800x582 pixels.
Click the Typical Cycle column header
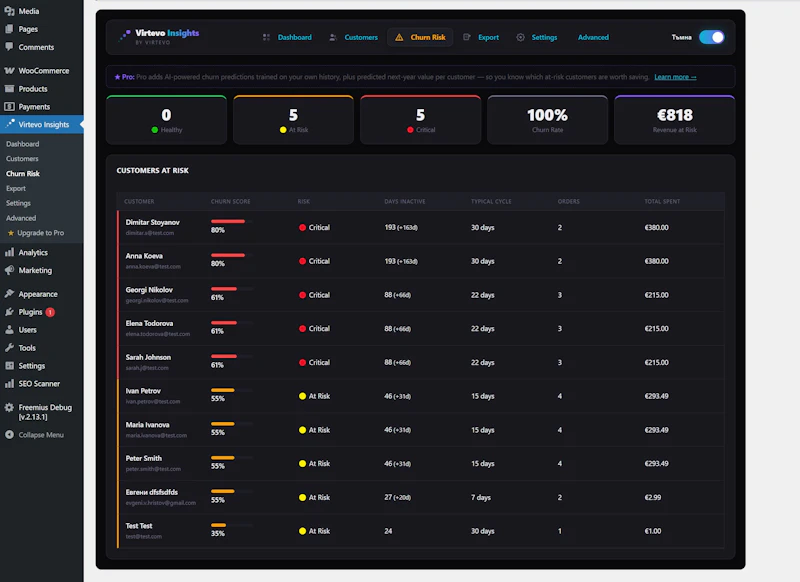tap(491, 201)
